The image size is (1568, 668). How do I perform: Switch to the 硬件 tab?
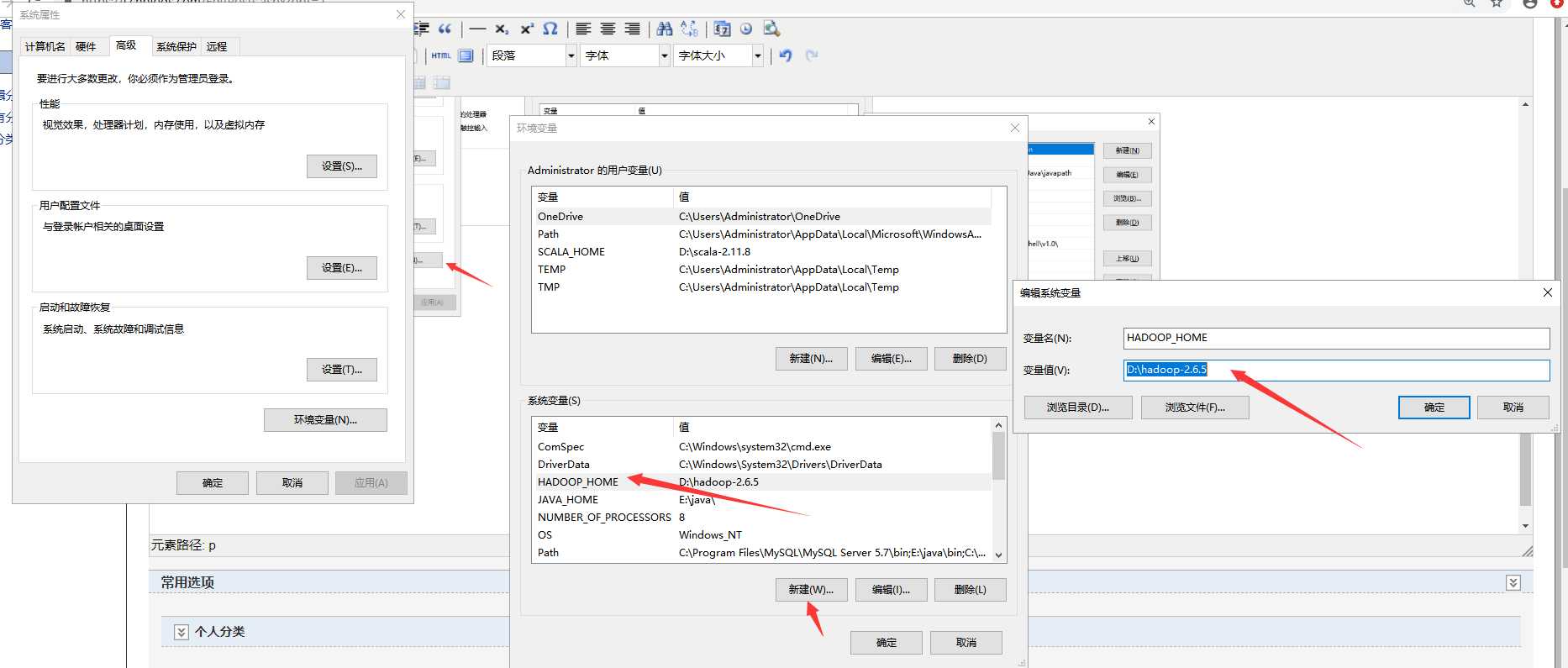point(86,46)
